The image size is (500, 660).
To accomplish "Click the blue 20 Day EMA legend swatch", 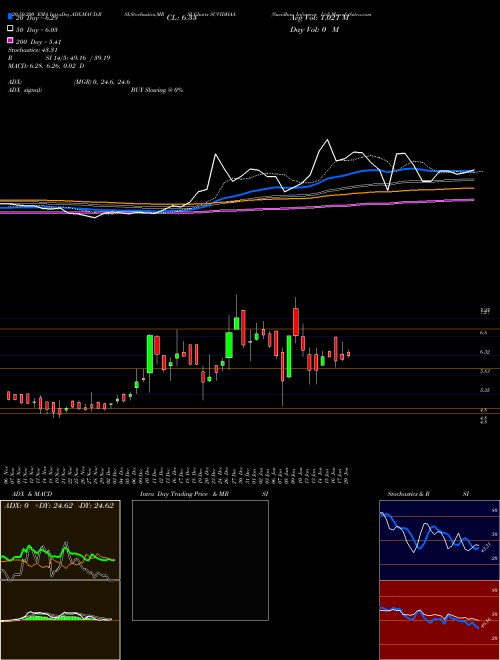I will point(11,17).
